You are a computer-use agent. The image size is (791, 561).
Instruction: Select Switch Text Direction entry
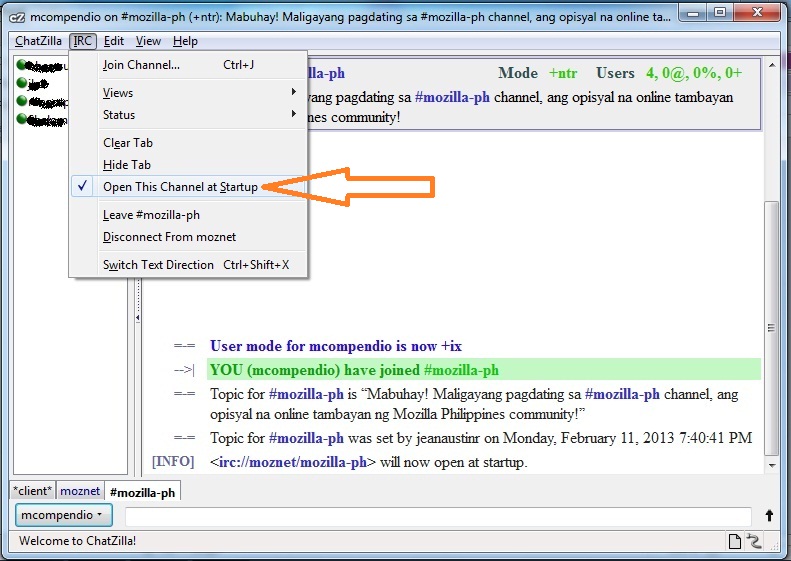tap(188, 265)
